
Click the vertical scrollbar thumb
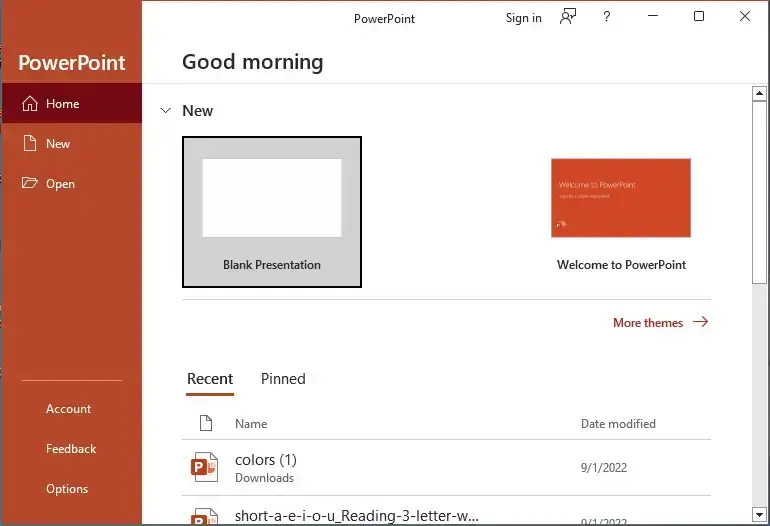[759, 192]
